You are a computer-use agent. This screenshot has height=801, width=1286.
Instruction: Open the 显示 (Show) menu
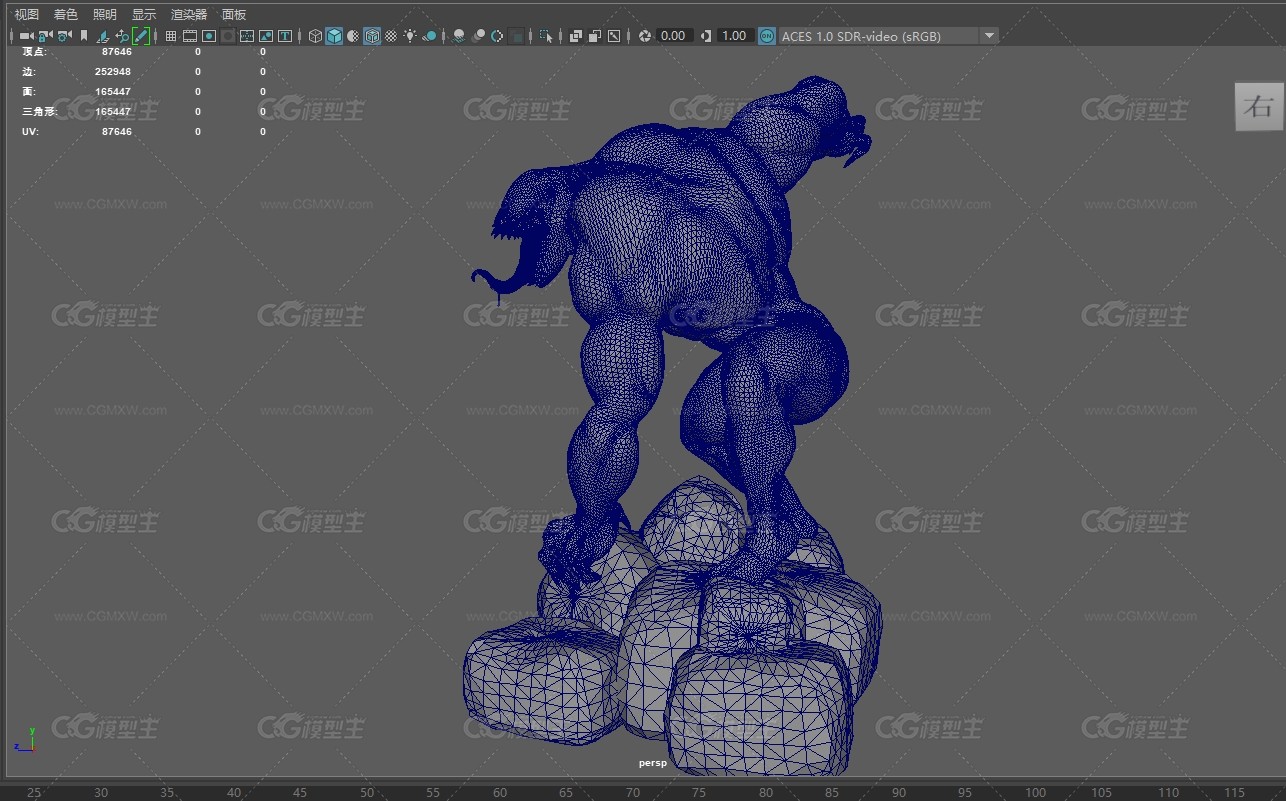click(144, 14)
